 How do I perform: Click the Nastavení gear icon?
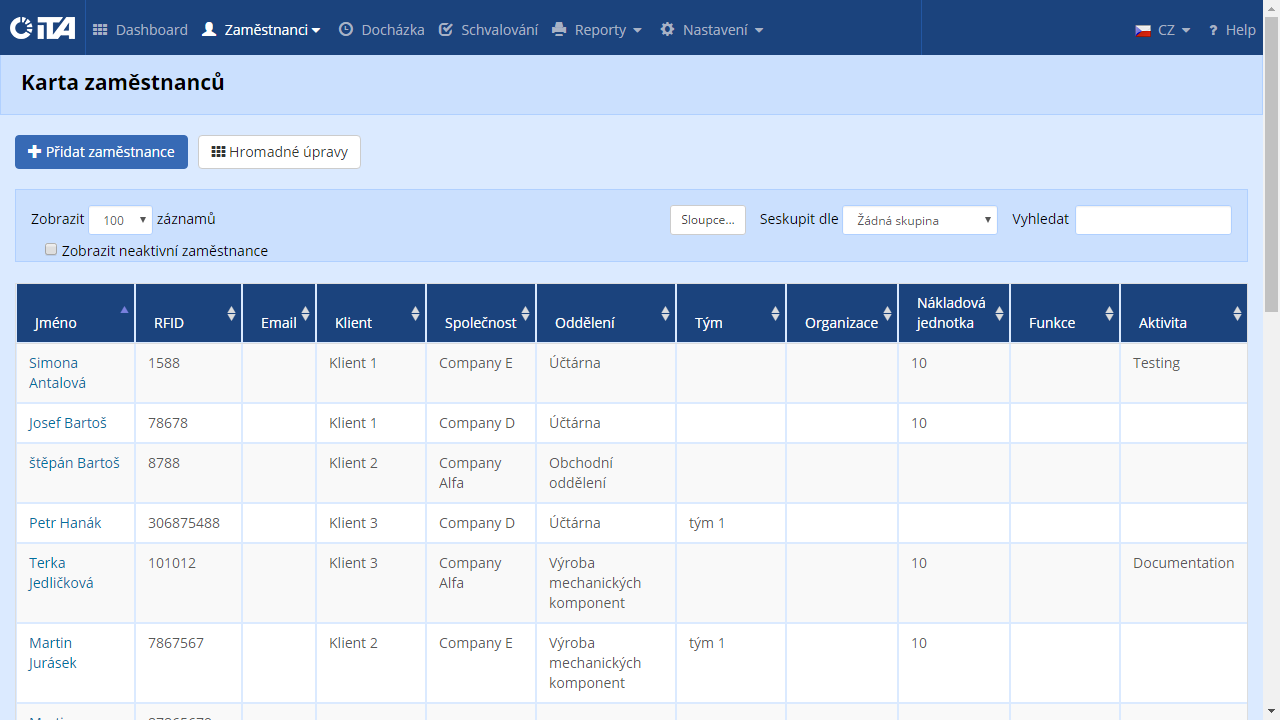667,30
